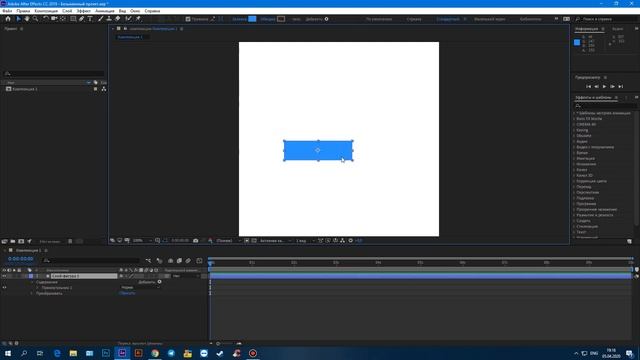Click the Home icon in the toolbar
640x360 pixels.
[8, 19]
